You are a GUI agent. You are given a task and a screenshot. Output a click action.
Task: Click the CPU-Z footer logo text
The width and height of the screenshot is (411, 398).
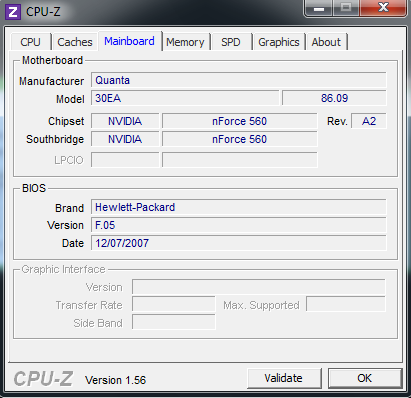tap(43, 379)
